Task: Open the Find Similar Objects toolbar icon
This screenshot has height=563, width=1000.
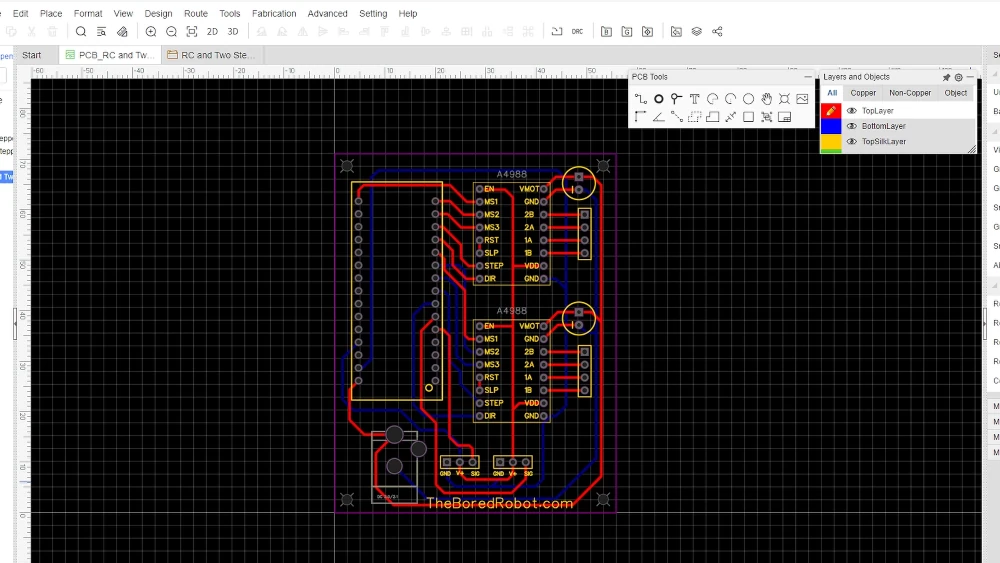Action: click(101, 31)
